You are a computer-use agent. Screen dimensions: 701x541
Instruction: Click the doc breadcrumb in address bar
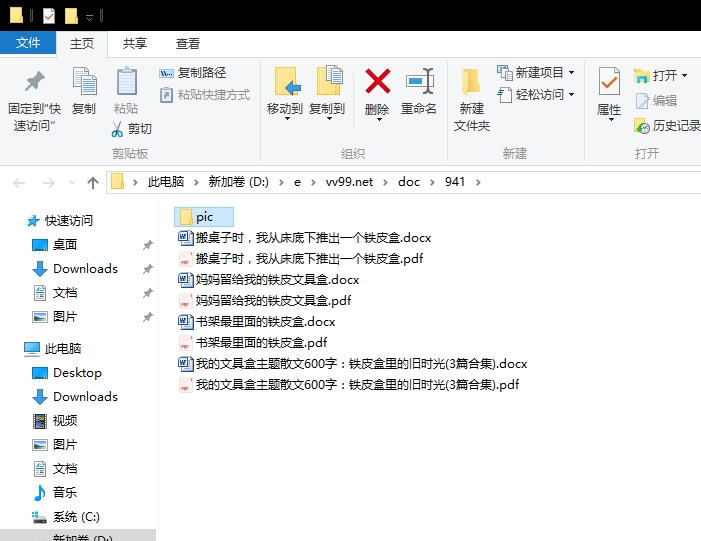click(409, 182)
